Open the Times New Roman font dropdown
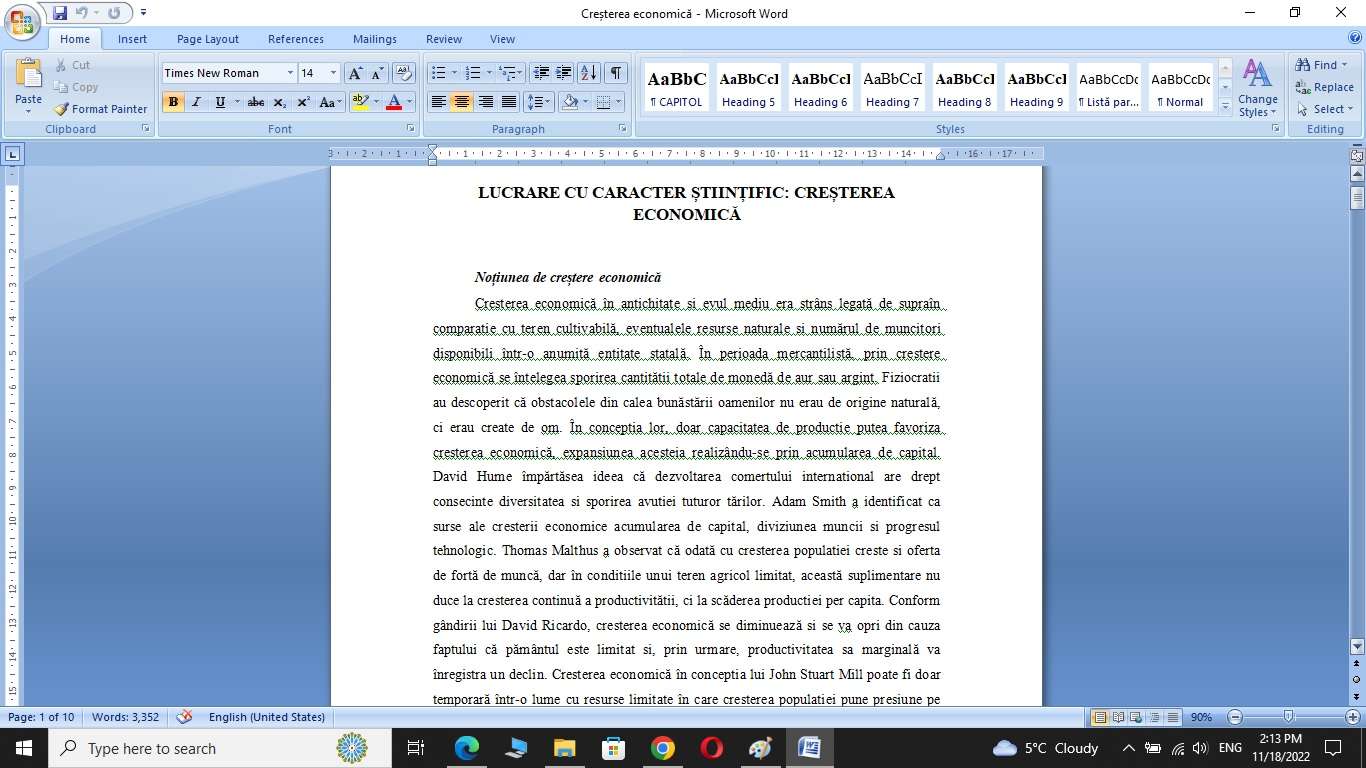Viewport: 1366px width, 768px height. click(290, 73)
